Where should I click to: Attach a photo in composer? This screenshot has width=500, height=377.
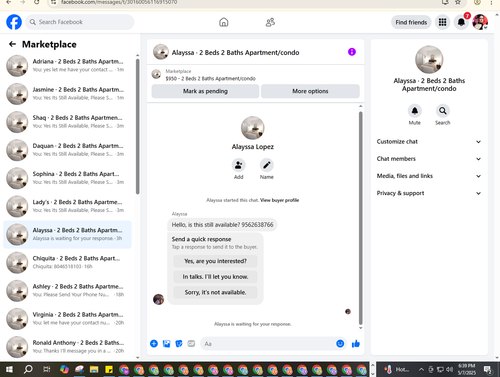(166, 344)
